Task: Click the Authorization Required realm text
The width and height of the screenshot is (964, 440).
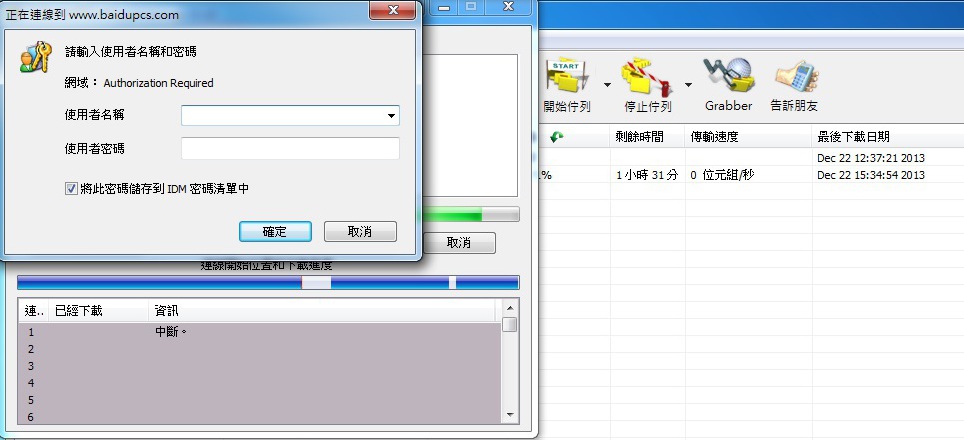Action: pos(159,83)
